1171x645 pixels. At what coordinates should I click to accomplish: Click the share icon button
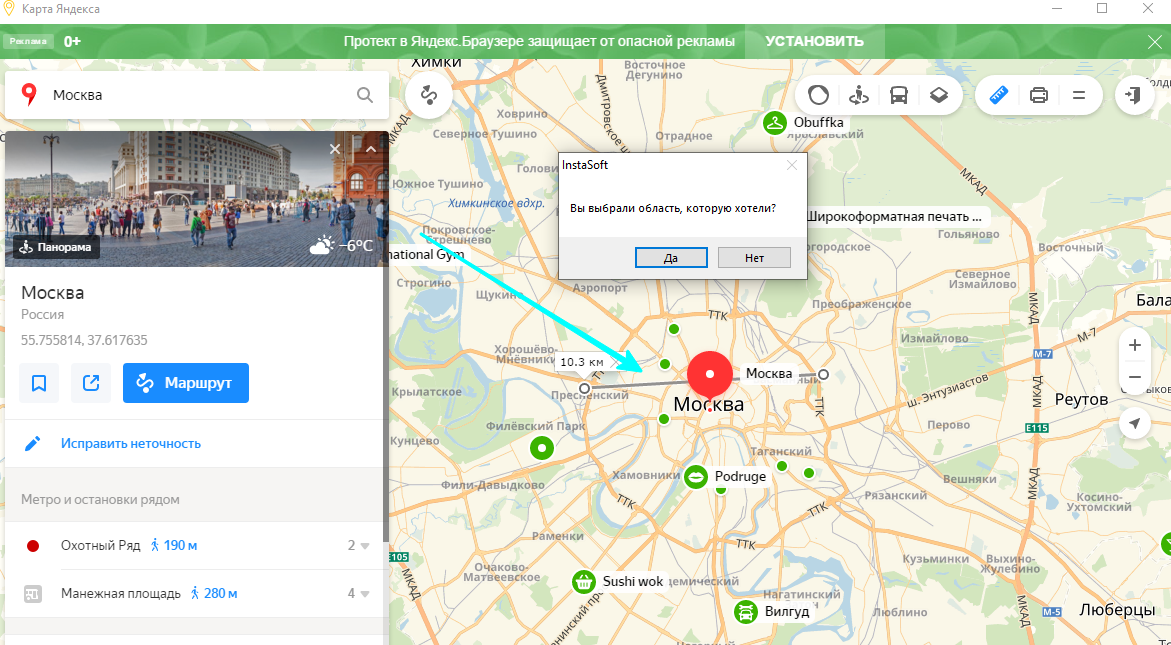pyautogui.click(x=91, y=383)
